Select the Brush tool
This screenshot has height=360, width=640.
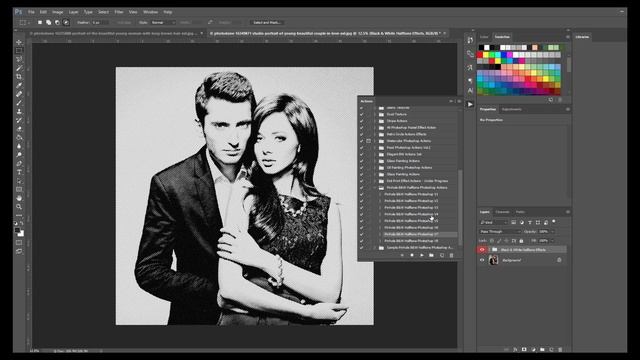pos(19,102)
